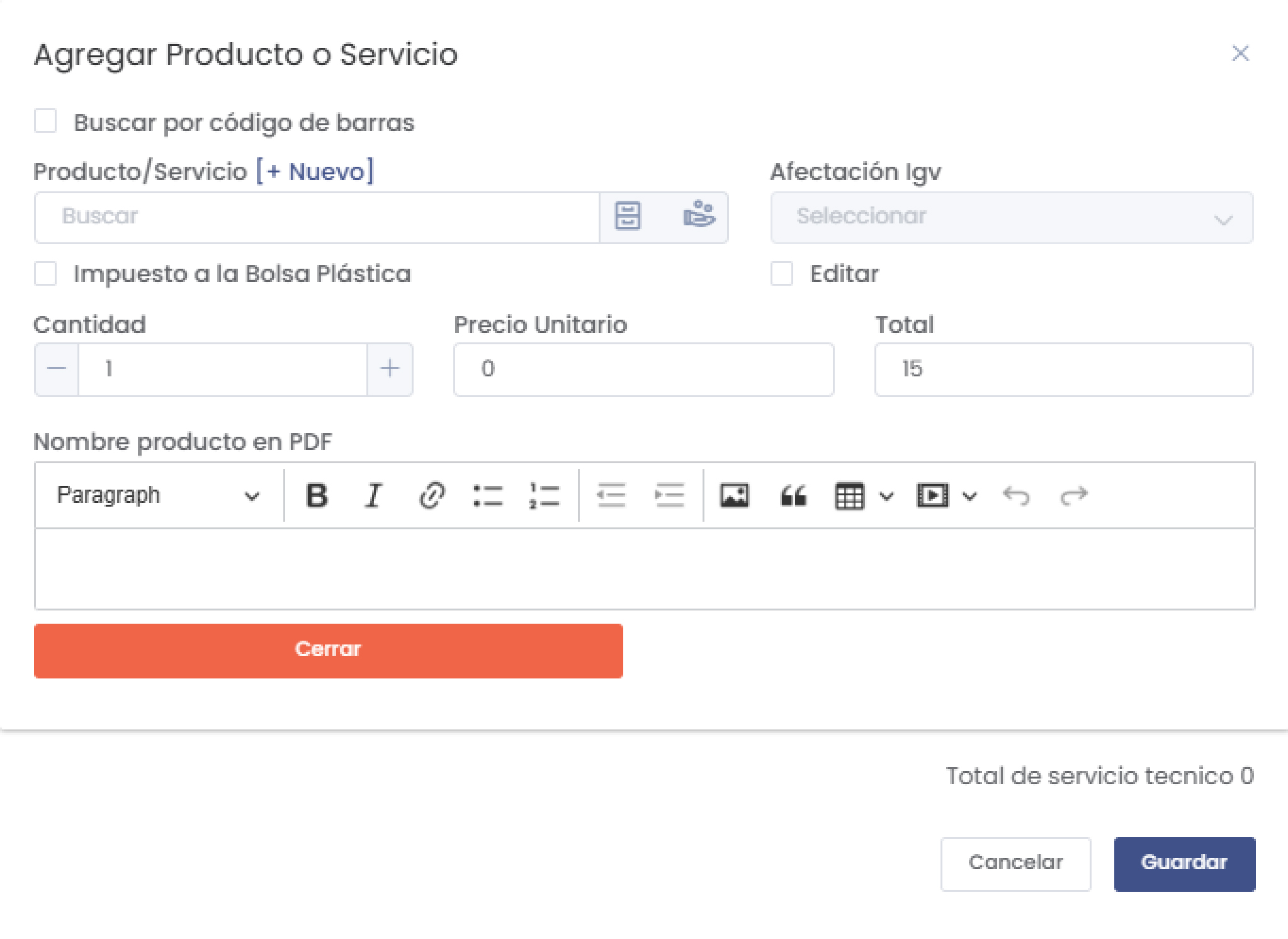1288x939 pixels.
Task: Open the Afectación Igv selector
Action: click(1010, 217)
